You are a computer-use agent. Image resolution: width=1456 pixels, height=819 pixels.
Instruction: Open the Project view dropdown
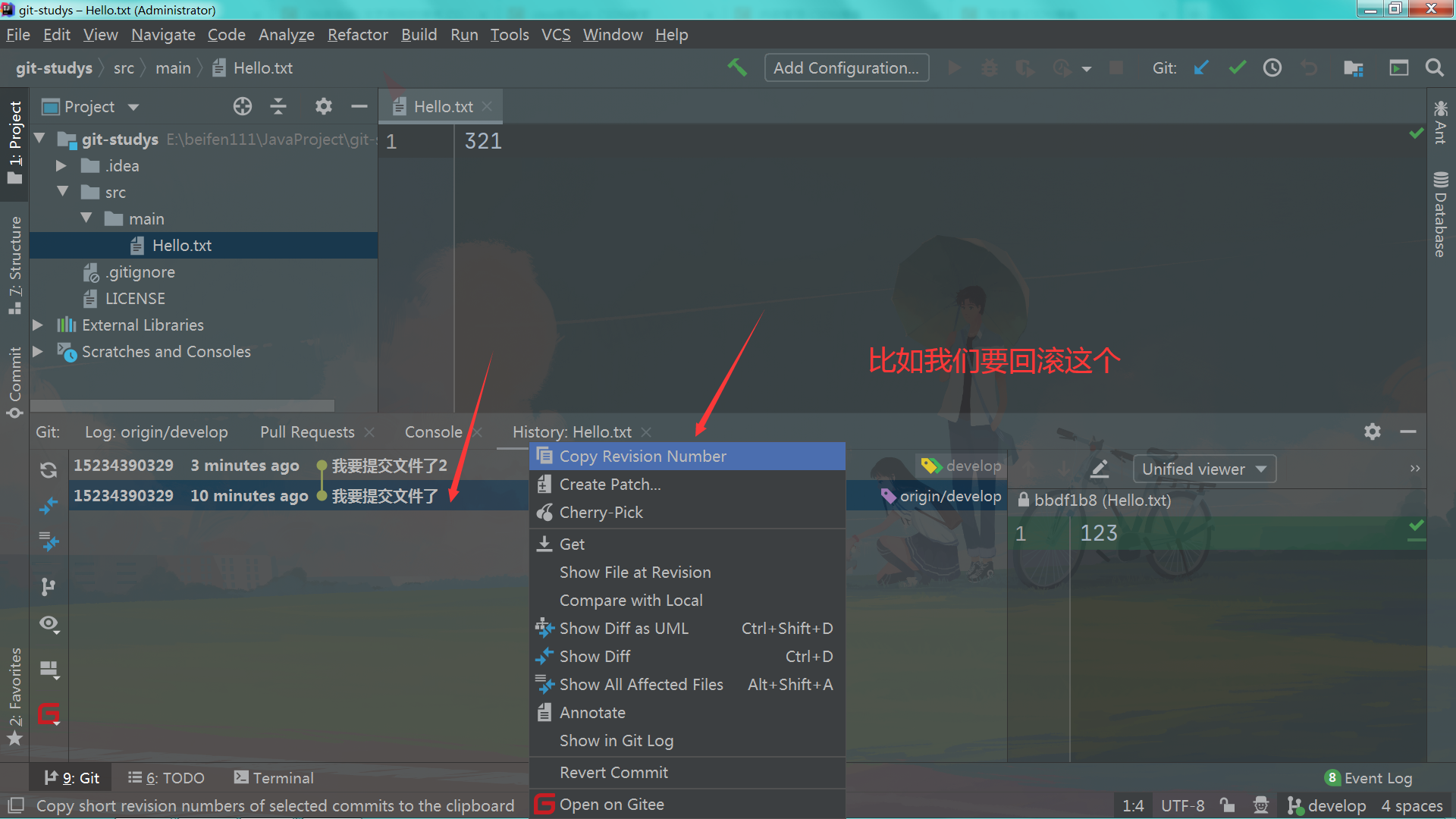point(90,106)
